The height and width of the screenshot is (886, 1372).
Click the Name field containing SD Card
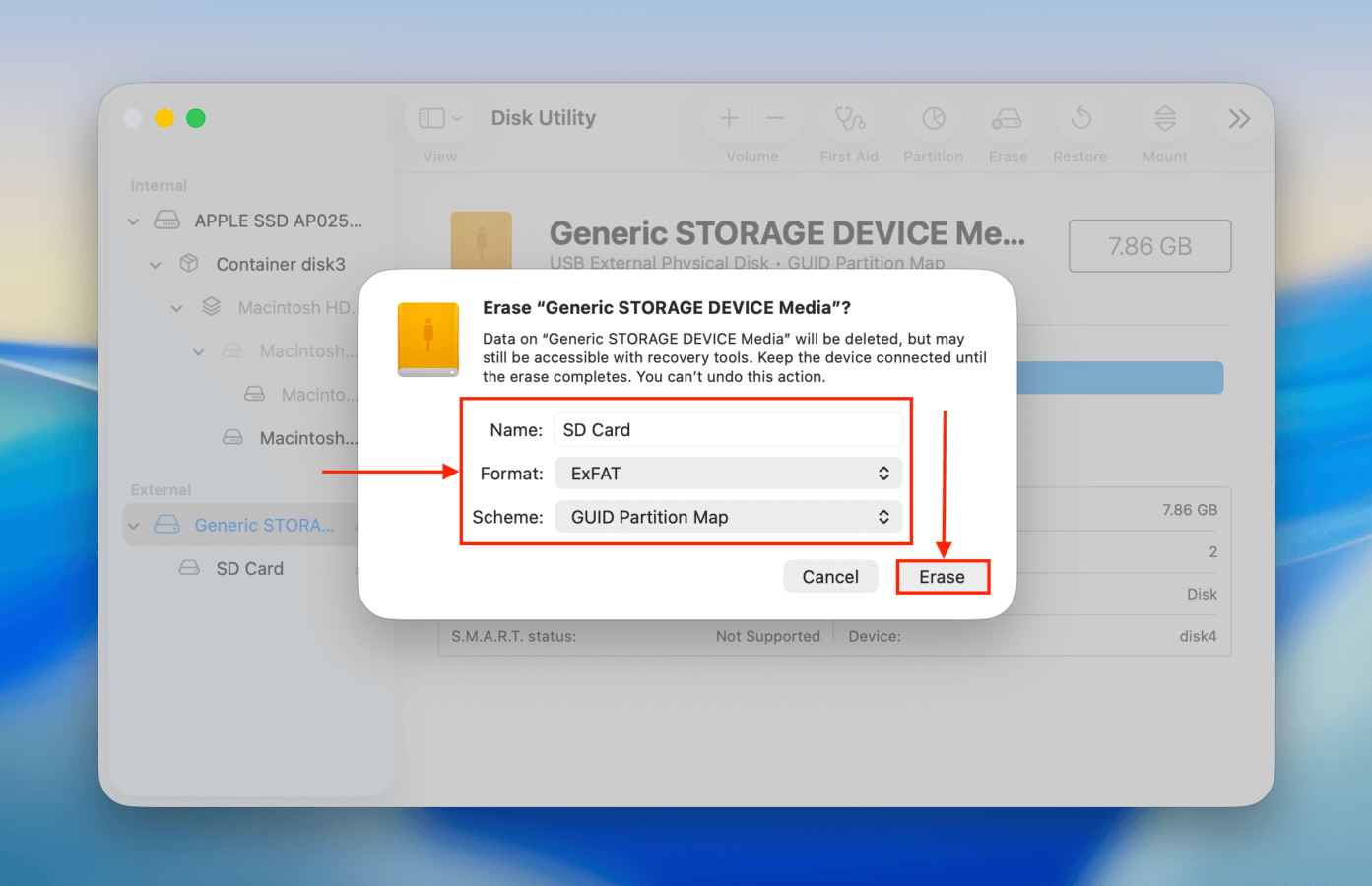pyautogui.click(x=728, y=429)
